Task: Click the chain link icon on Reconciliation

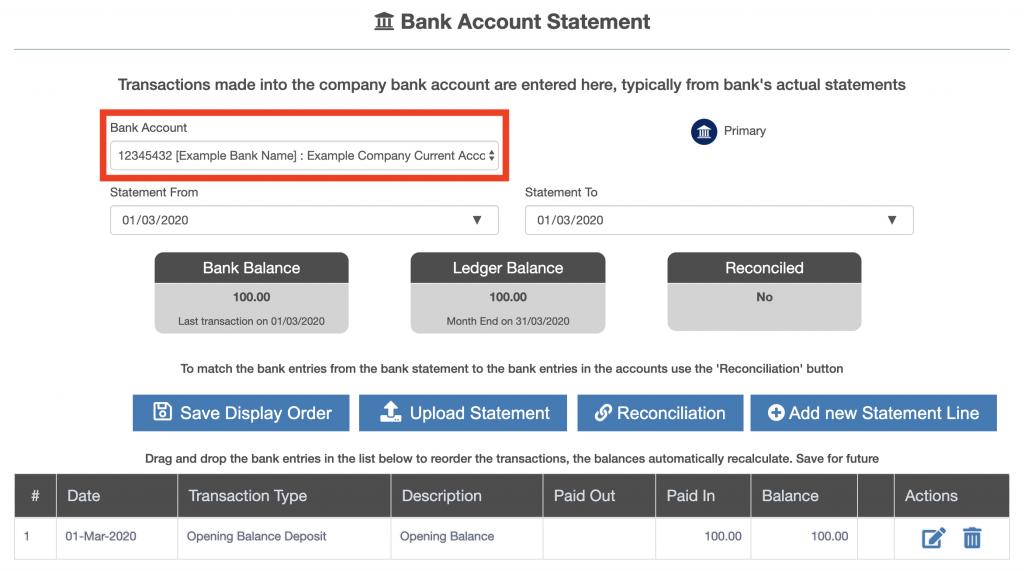Action: [x=603, y=413]
